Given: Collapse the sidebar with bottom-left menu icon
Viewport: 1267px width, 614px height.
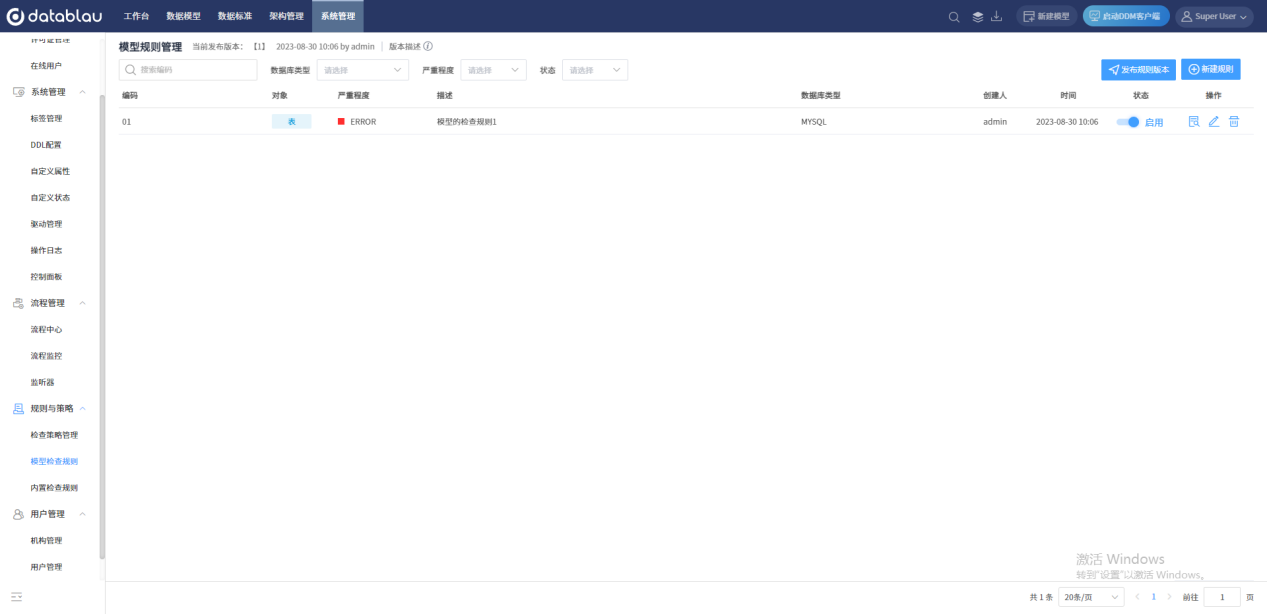Looking at the screenshot, I should pos(16,597).
